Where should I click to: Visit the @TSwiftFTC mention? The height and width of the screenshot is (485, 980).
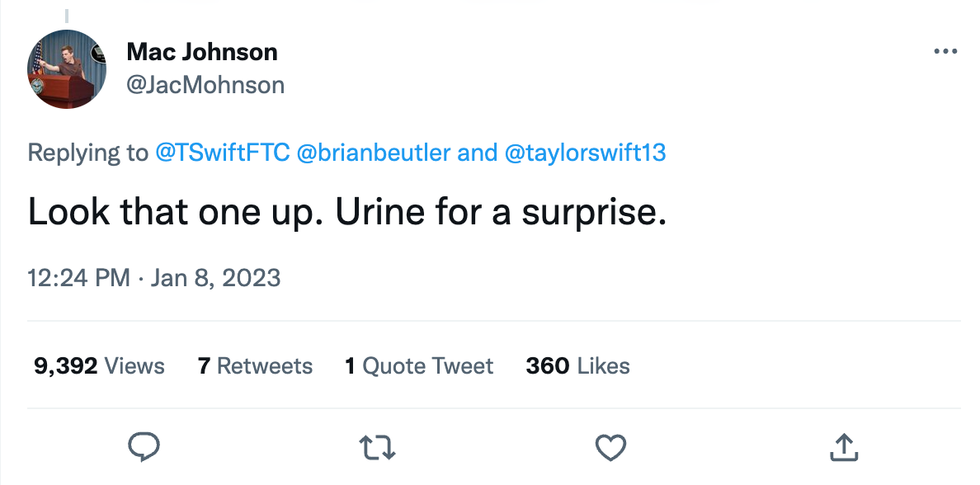225,153
